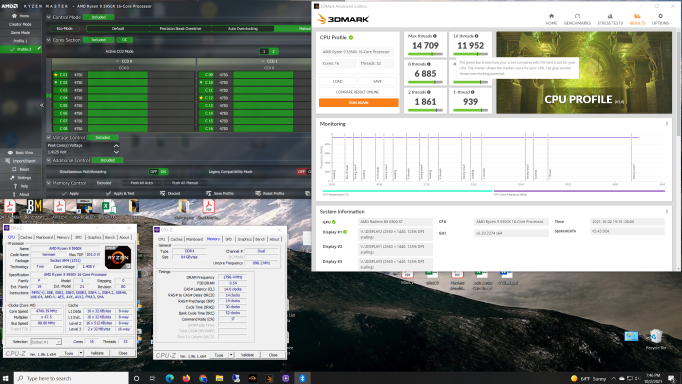This screenshot has width=682, height=384.
Task: Select Active CCD Mode 1
Action: tap(264, 51)
